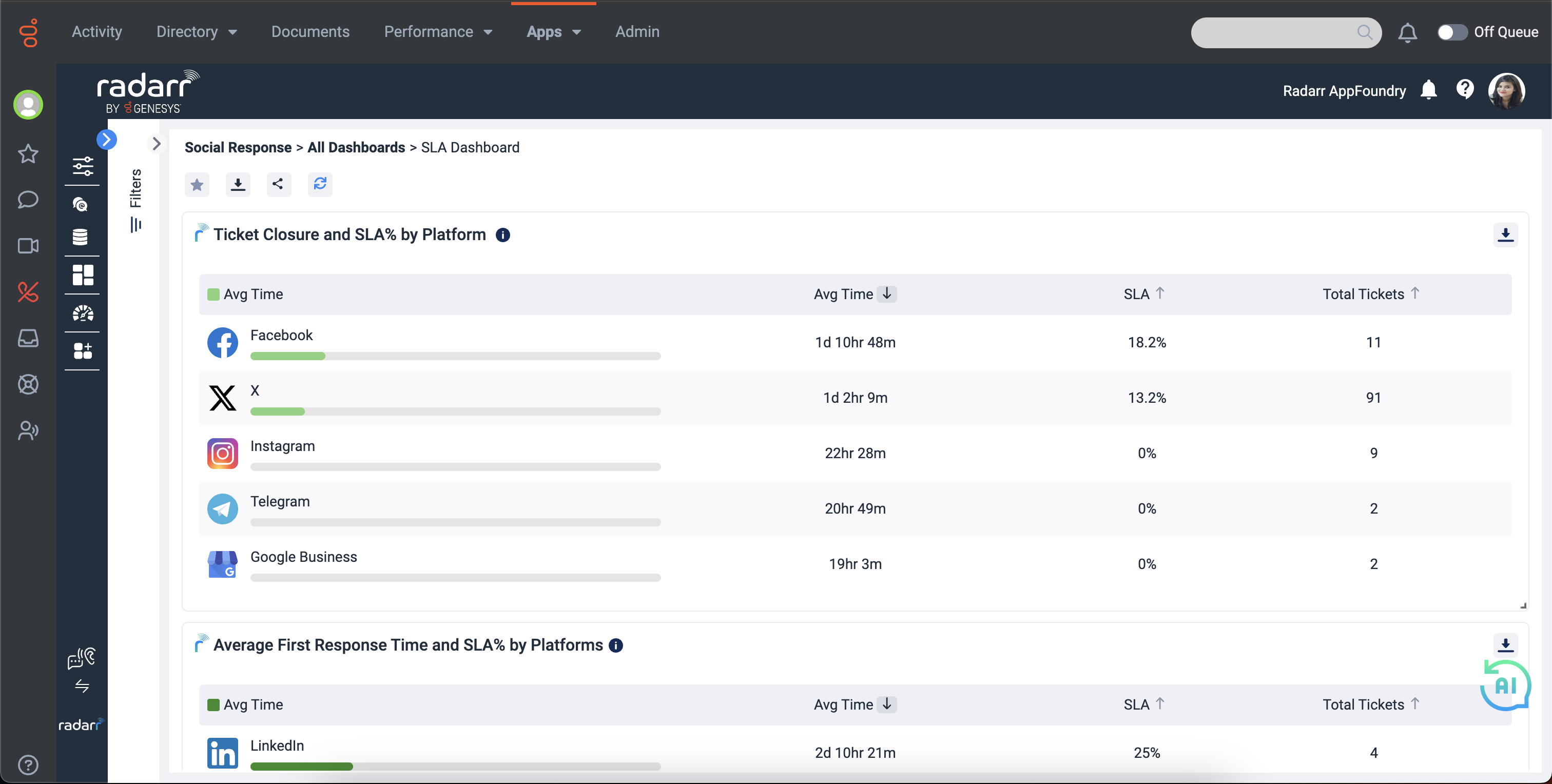The image size is (1552, 784).
Task: Open the Apps menu
Action: pyautogui.click(x=552, y=32)
